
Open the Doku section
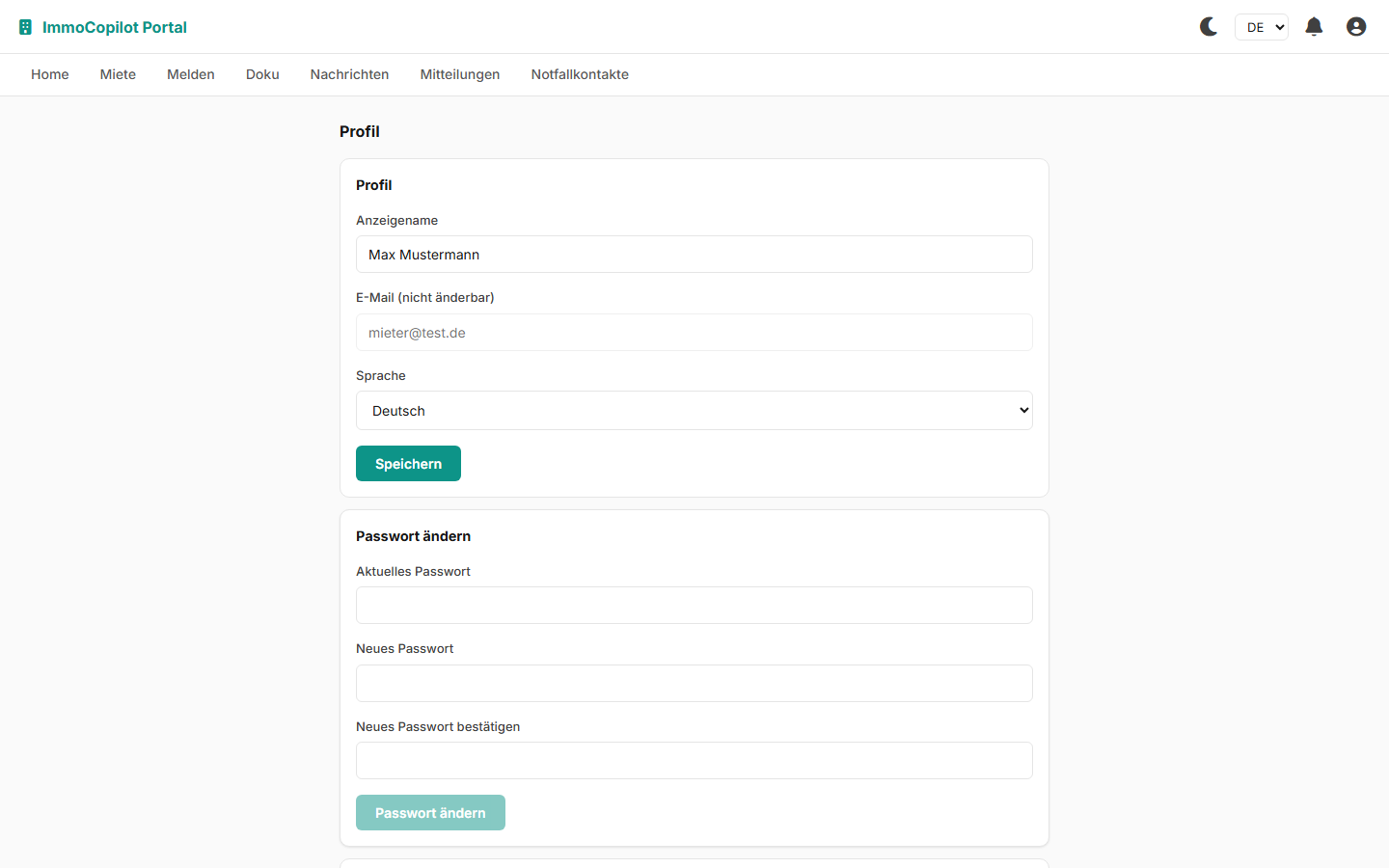[262, 74]
